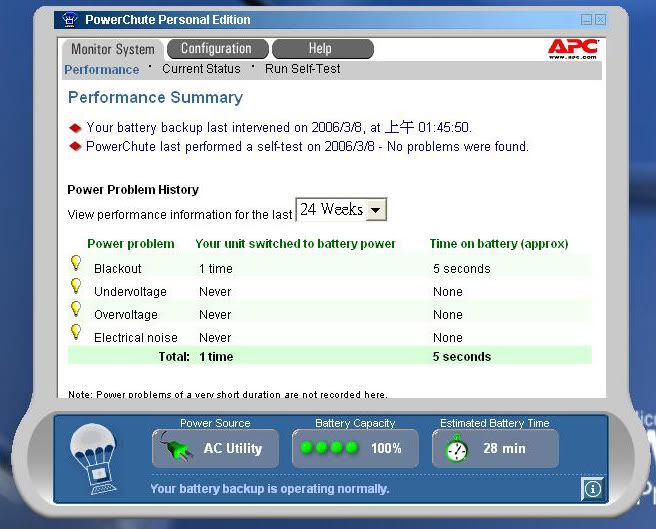Click the bold '1 time' total value
The image size is (656, 529).
coord(216,357)
